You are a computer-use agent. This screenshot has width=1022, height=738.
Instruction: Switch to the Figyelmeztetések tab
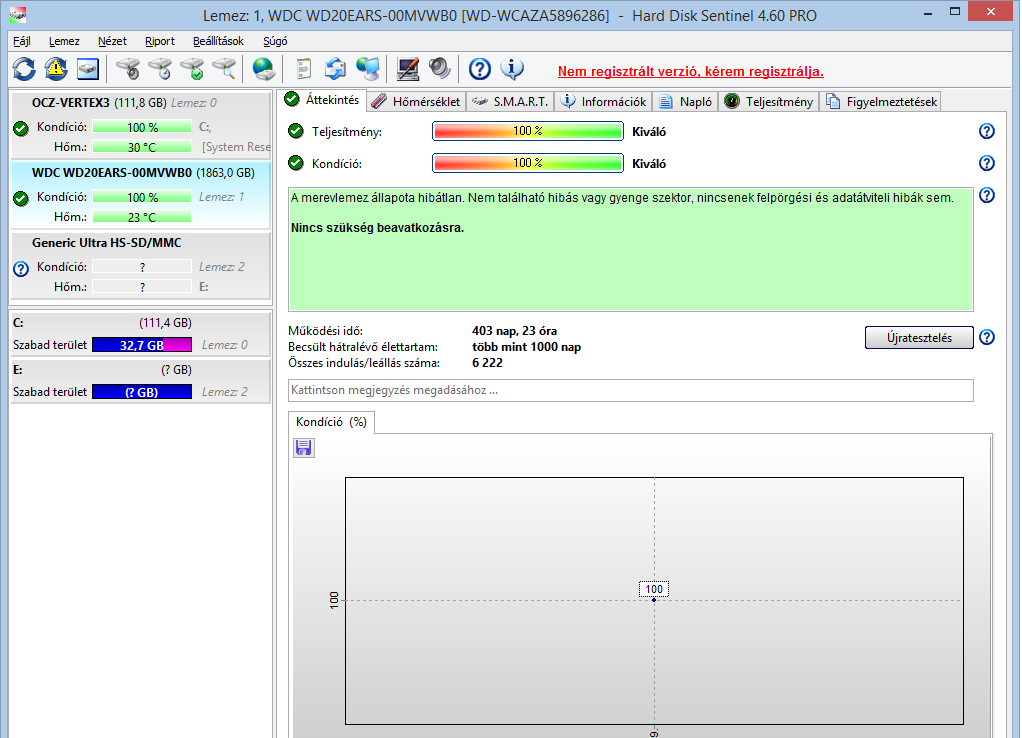coord(881,102)
